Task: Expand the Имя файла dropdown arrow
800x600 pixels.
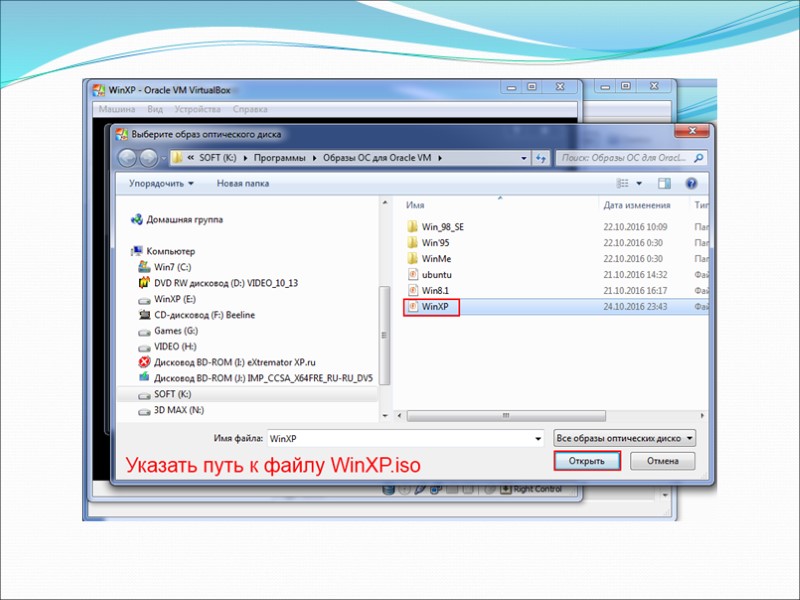Action: (538, 438)
